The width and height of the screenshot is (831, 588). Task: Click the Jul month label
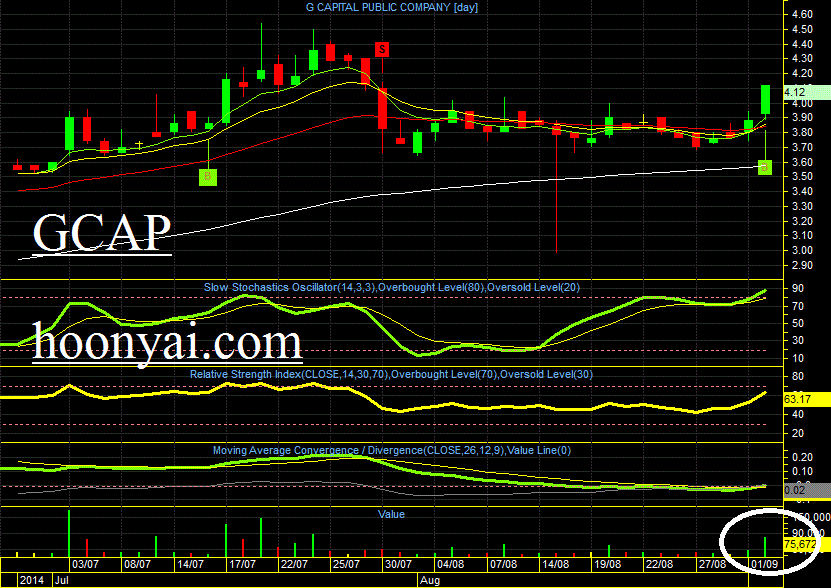pos(61,580)
